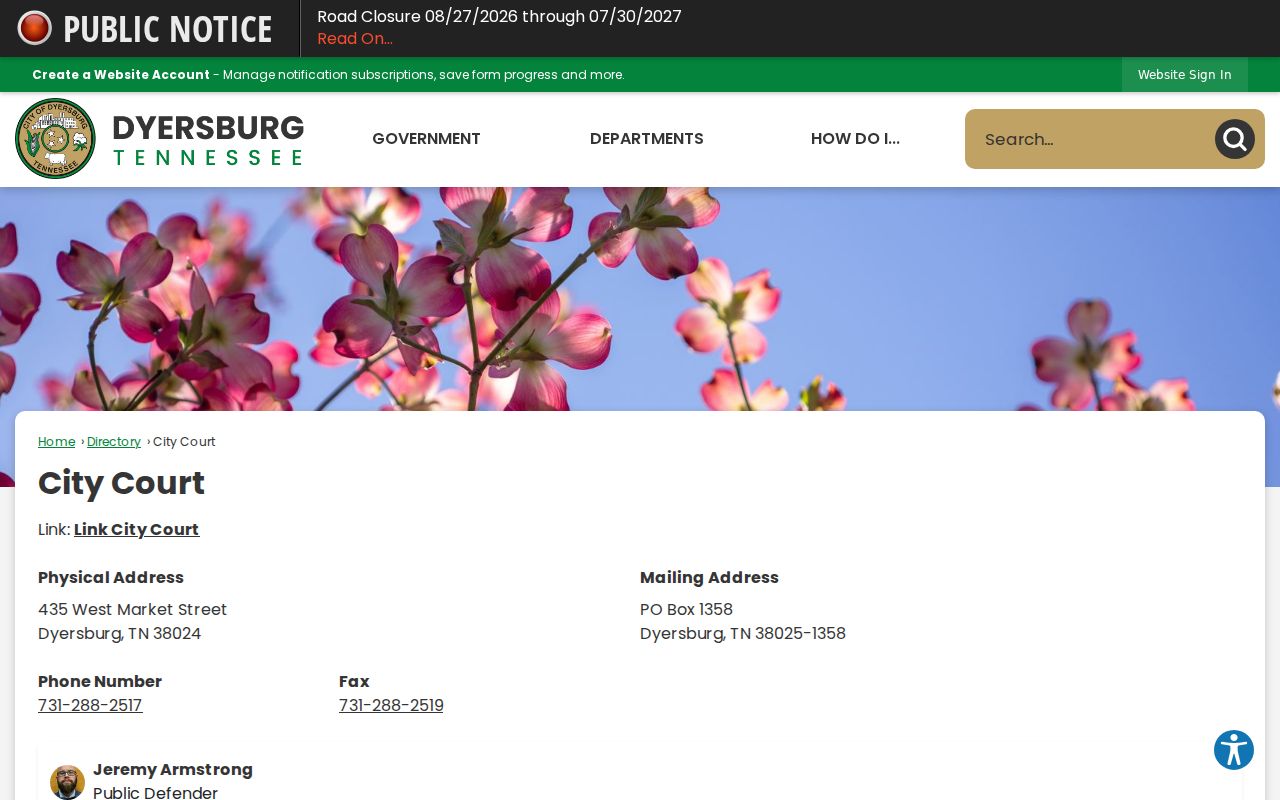Click the Dyersburg Tennessee title text
The image size is (1280, 800).
coord(208,139)
